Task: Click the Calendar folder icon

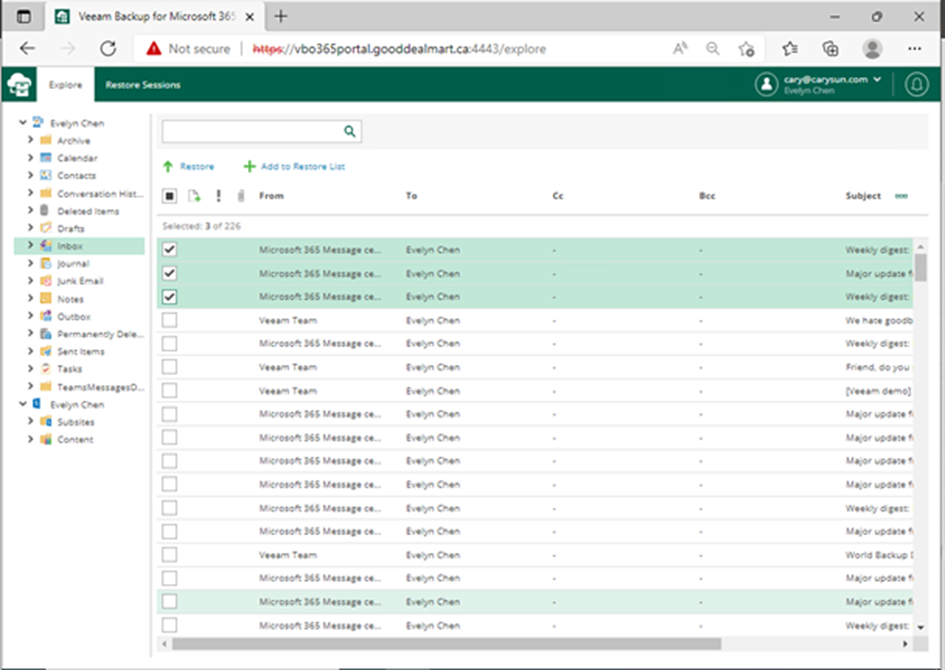Action: (46, 158)
